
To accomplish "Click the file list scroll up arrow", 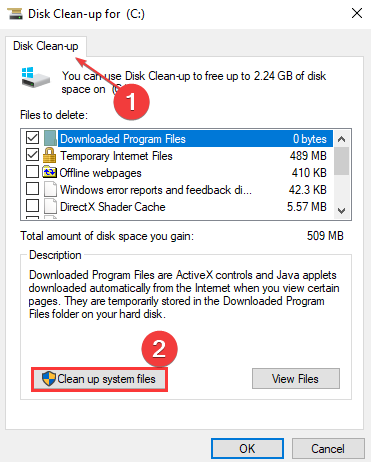I will [341, 139].
